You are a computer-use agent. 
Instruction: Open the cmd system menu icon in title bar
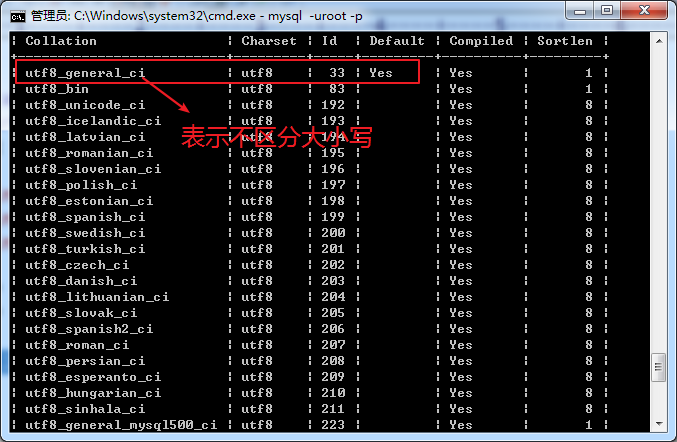click(x=18, y=16)
